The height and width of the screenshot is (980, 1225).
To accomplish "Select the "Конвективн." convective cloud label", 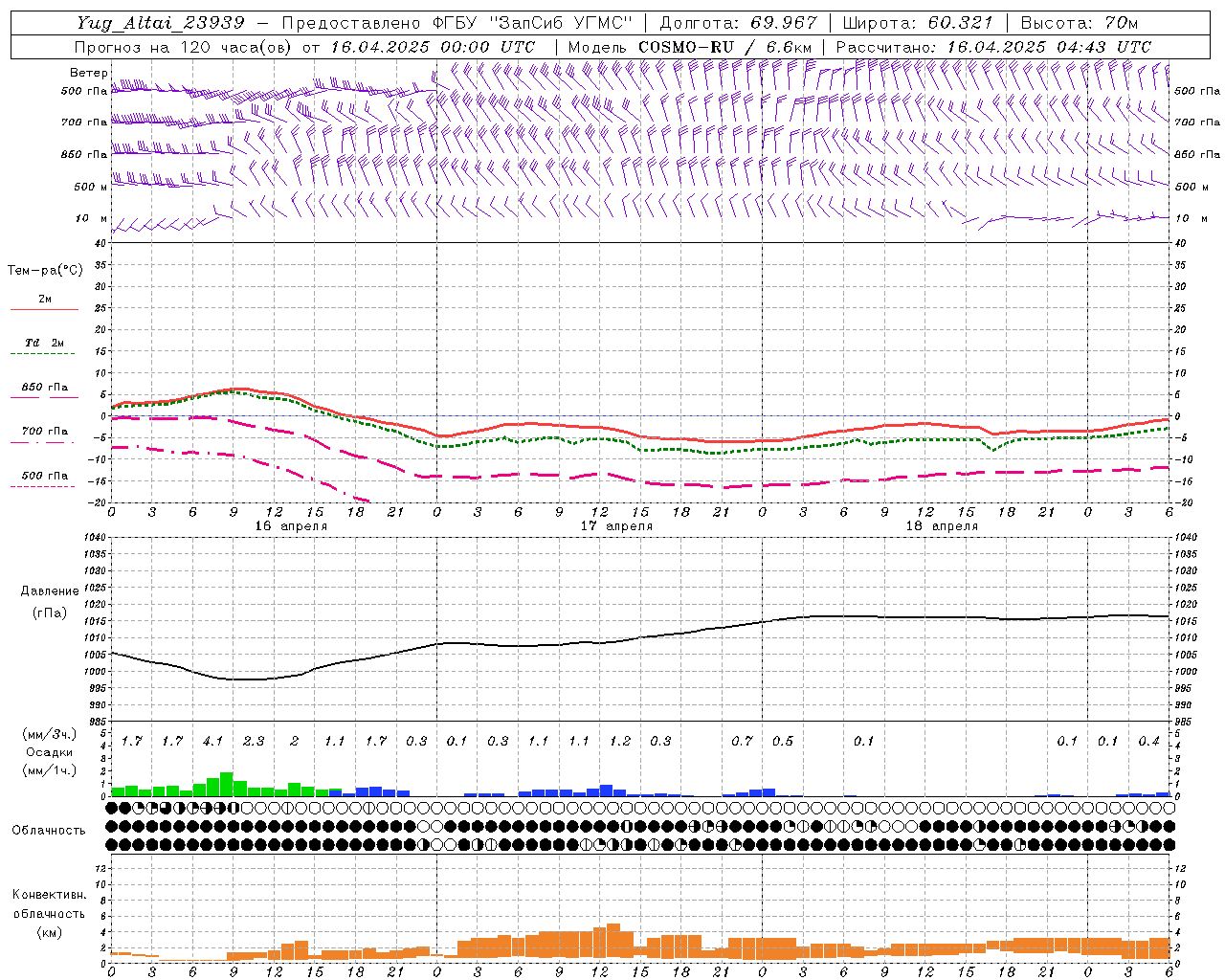I will pyautogui.click(x=50, y=895).
